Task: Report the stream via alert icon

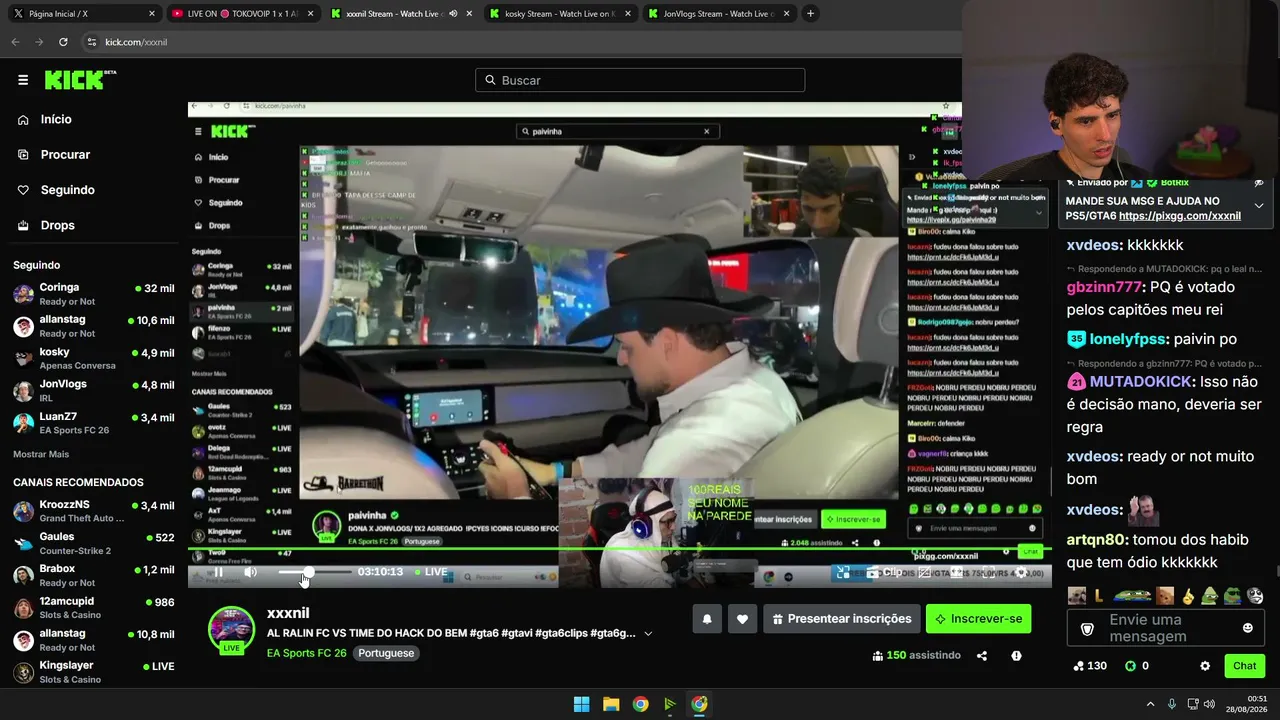Action: click(x=1016, y=656)
